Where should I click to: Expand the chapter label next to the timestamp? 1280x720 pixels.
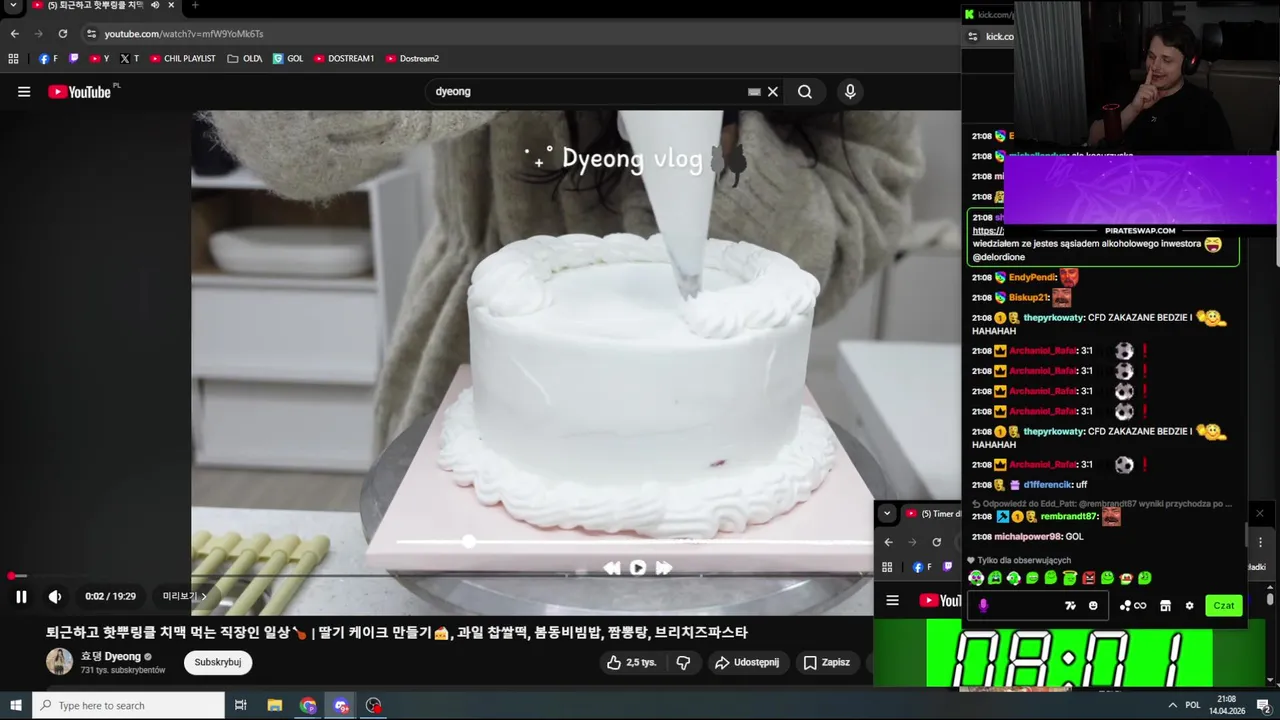pos(185,597)
